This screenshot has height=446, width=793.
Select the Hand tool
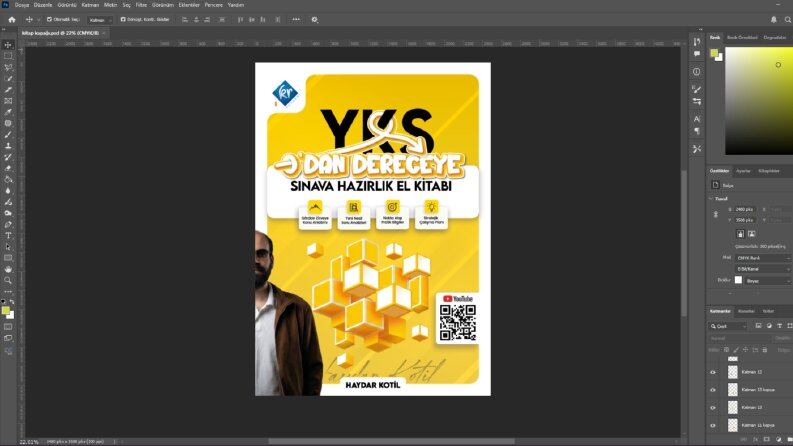(x=8, y=269)
